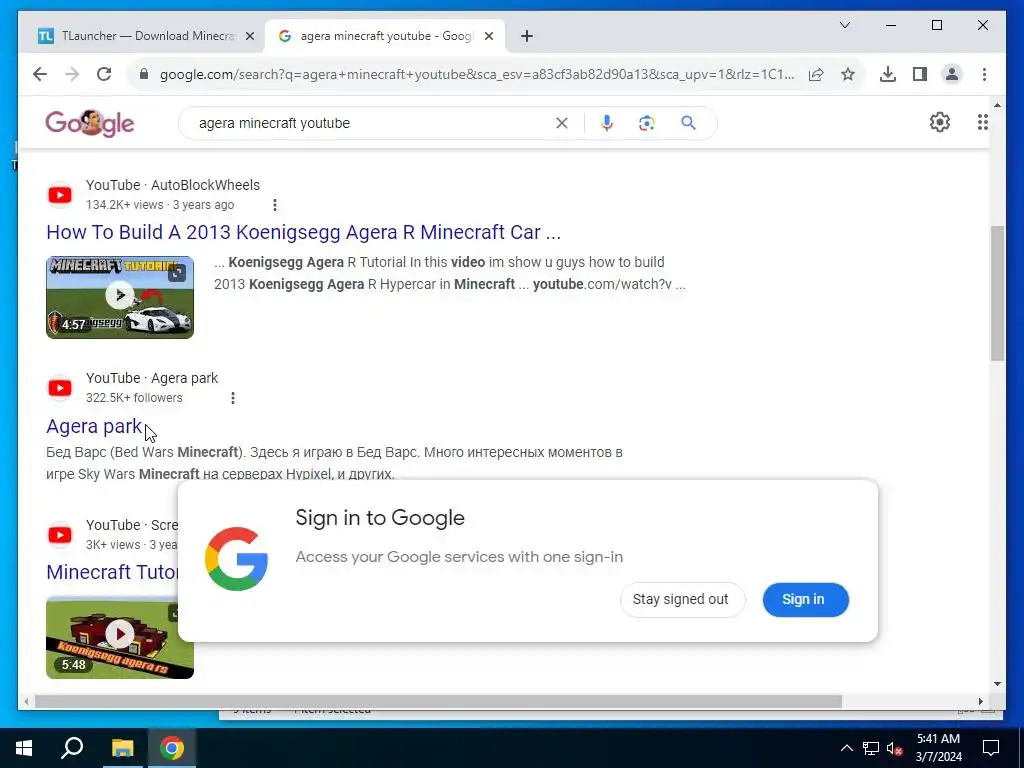This screenshot has width=1024, height=768.
Task: Click the address bar URL
Action: point(477,74)
